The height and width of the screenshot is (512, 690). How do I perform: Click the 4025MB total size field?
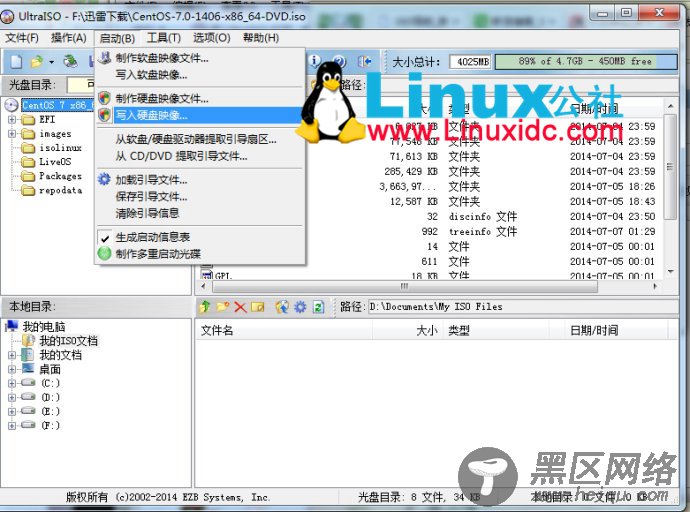coord(470,62)
